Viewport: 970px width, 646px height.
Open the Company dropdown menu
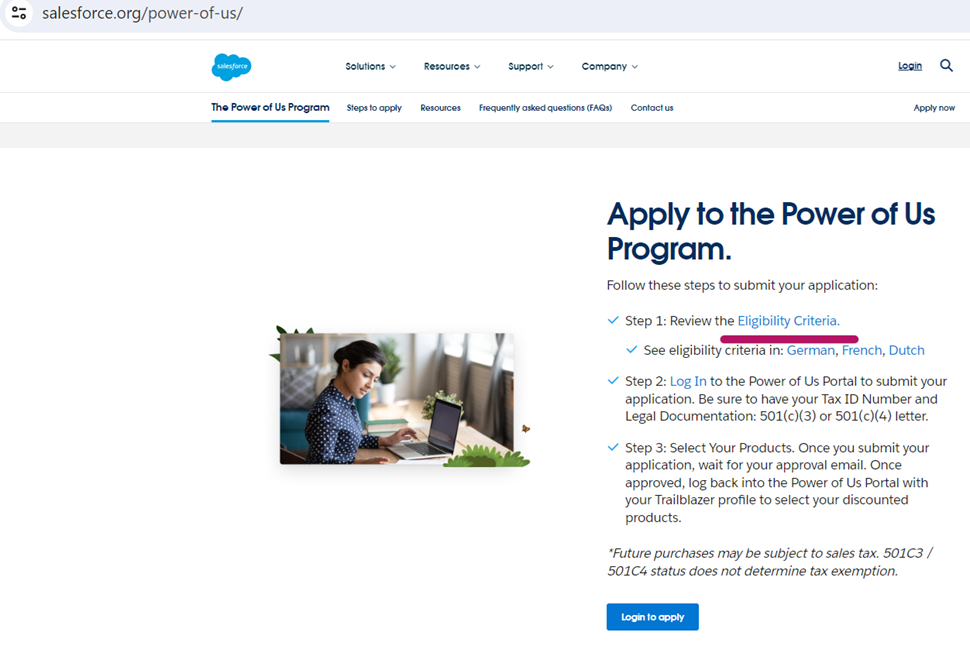(609, 67)
